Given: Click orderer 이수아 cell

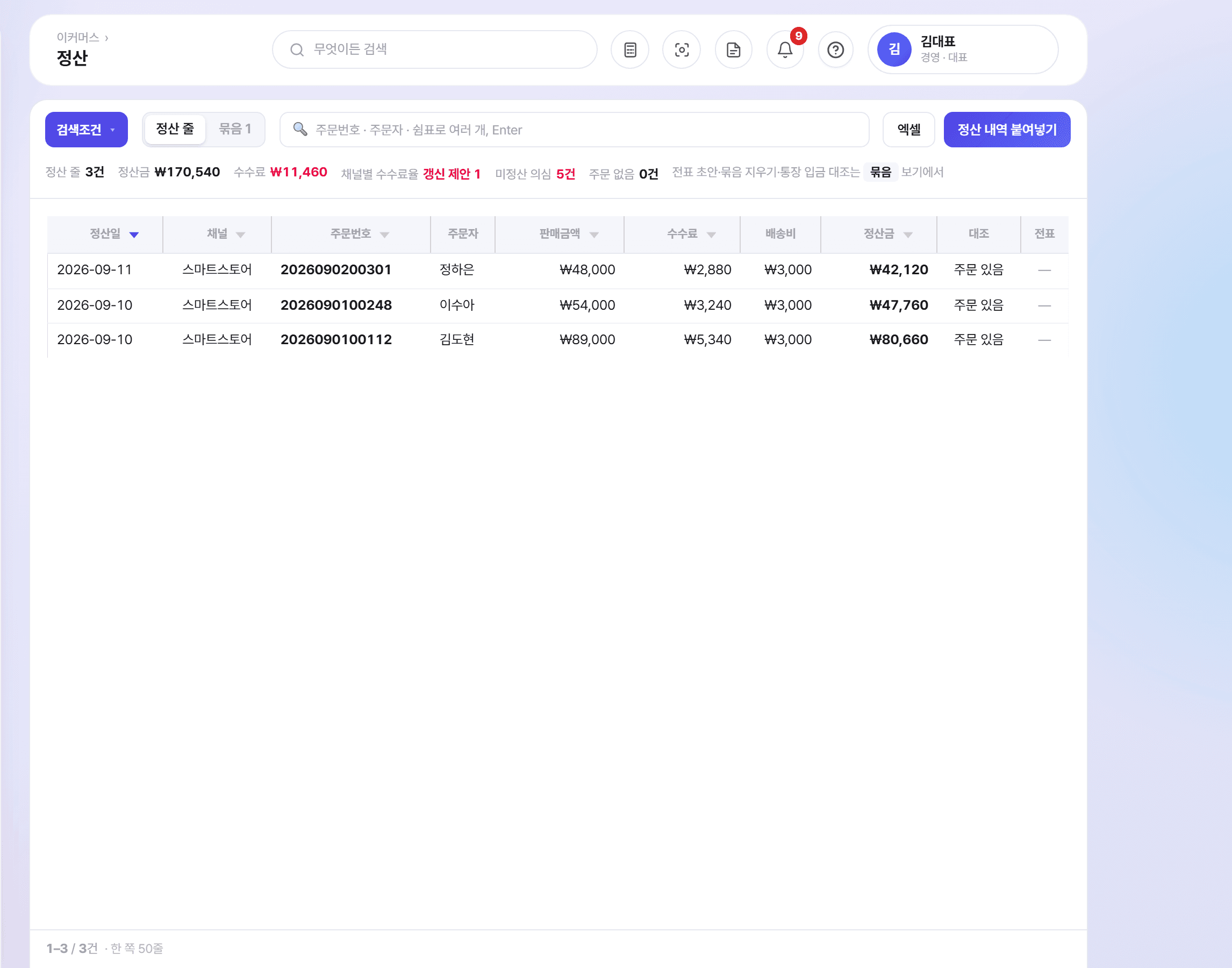Looking at the screenshot, I should tap(456, 305).
